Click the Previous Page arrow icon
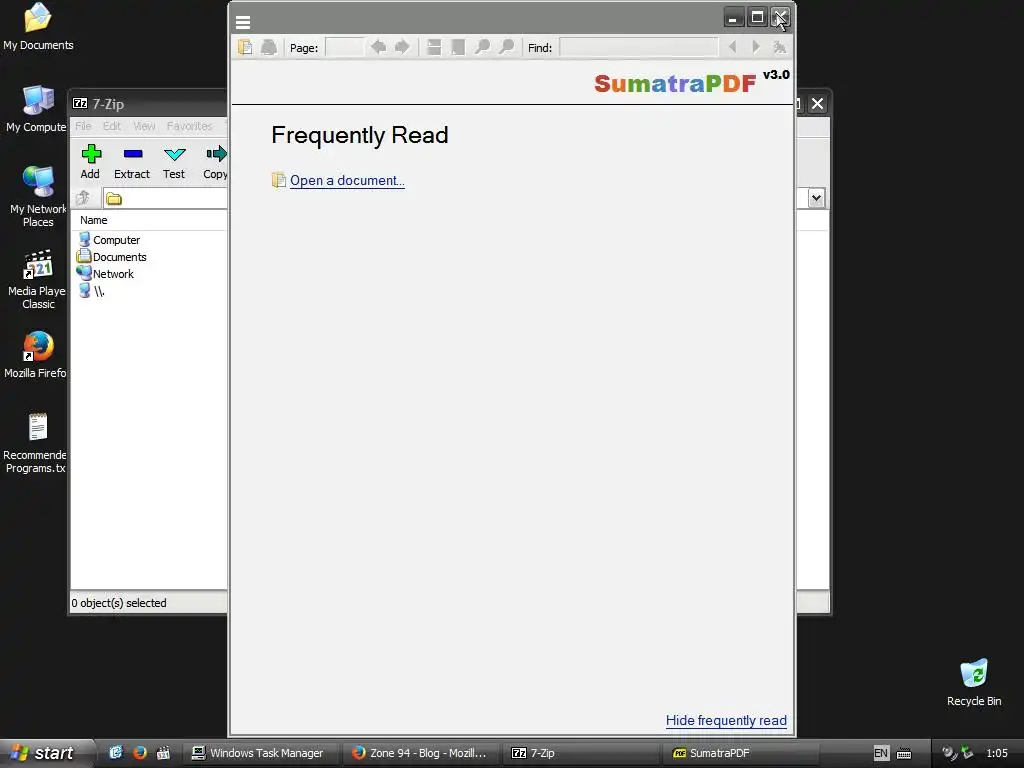This screenshot has width=1024, height=768. point(378,47)
